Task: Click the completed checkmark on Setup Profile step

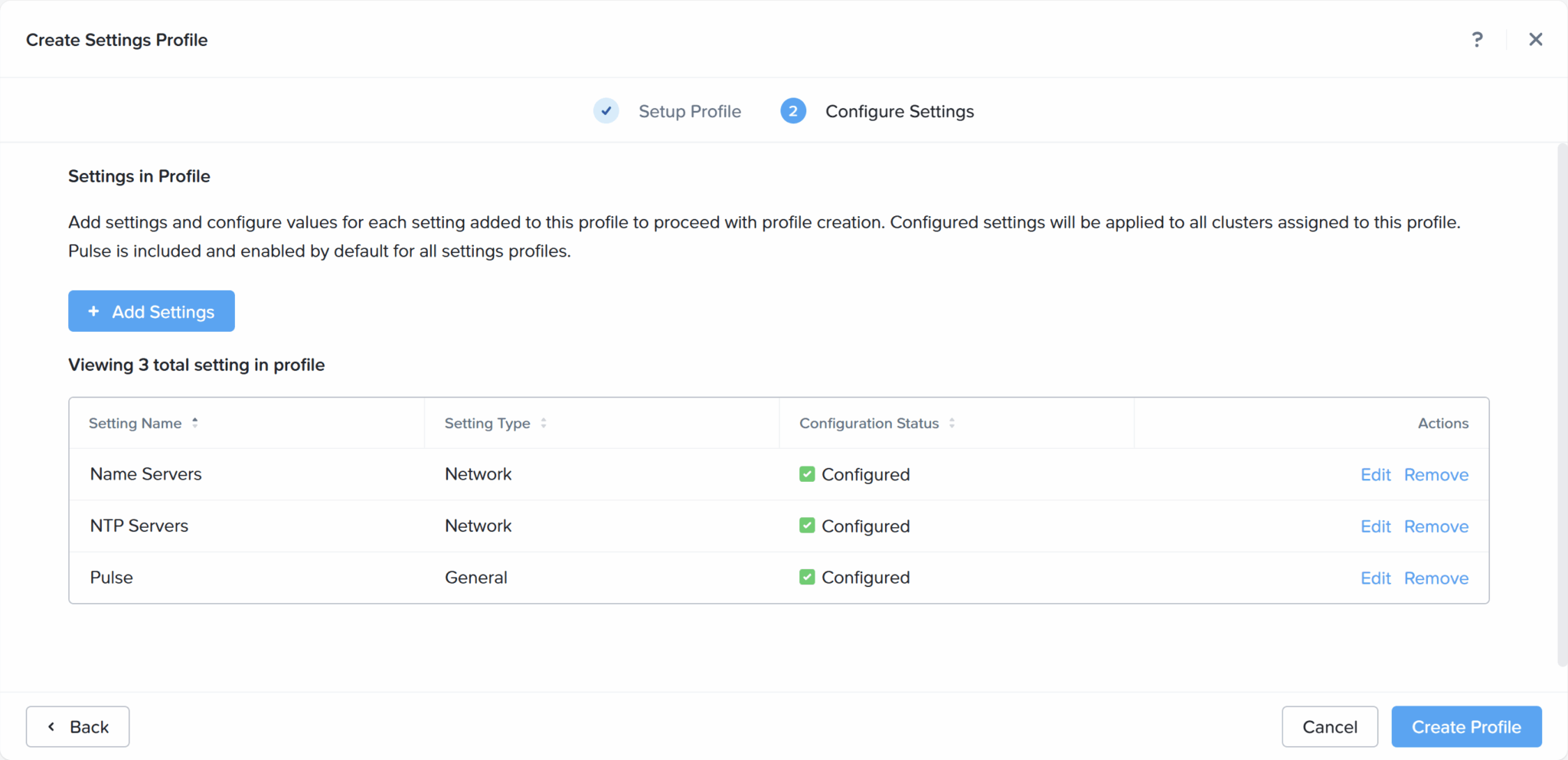Action: click(x=606, y=110)
